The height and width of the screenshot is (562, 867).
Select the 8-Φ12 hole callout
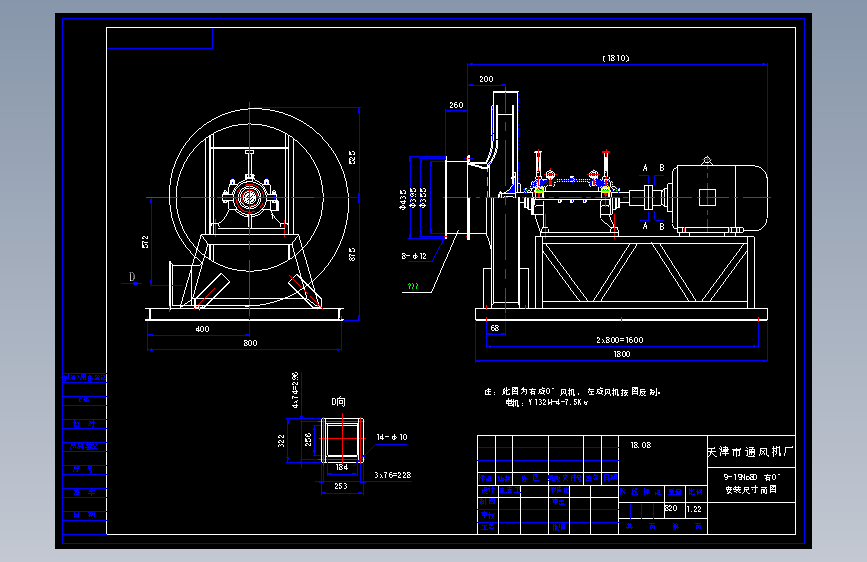tap(414, 256)
